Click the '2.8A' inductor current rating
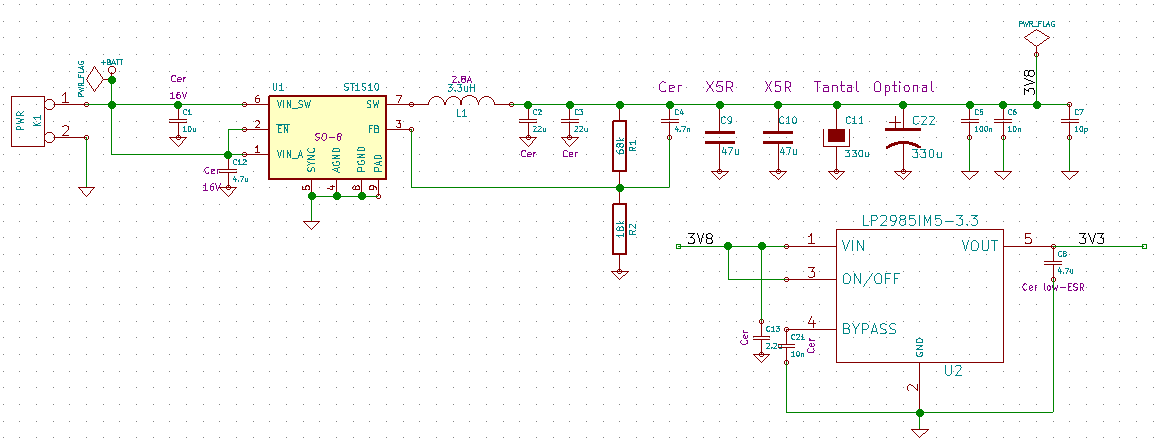 pyautogui.click(x=460, y=78)
